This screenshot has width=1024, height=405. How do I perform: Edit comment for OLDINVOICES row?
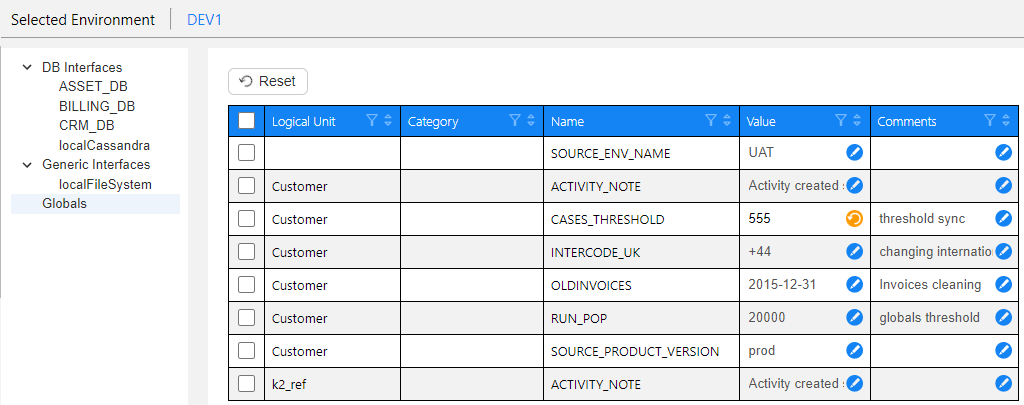coord(1003,285)
